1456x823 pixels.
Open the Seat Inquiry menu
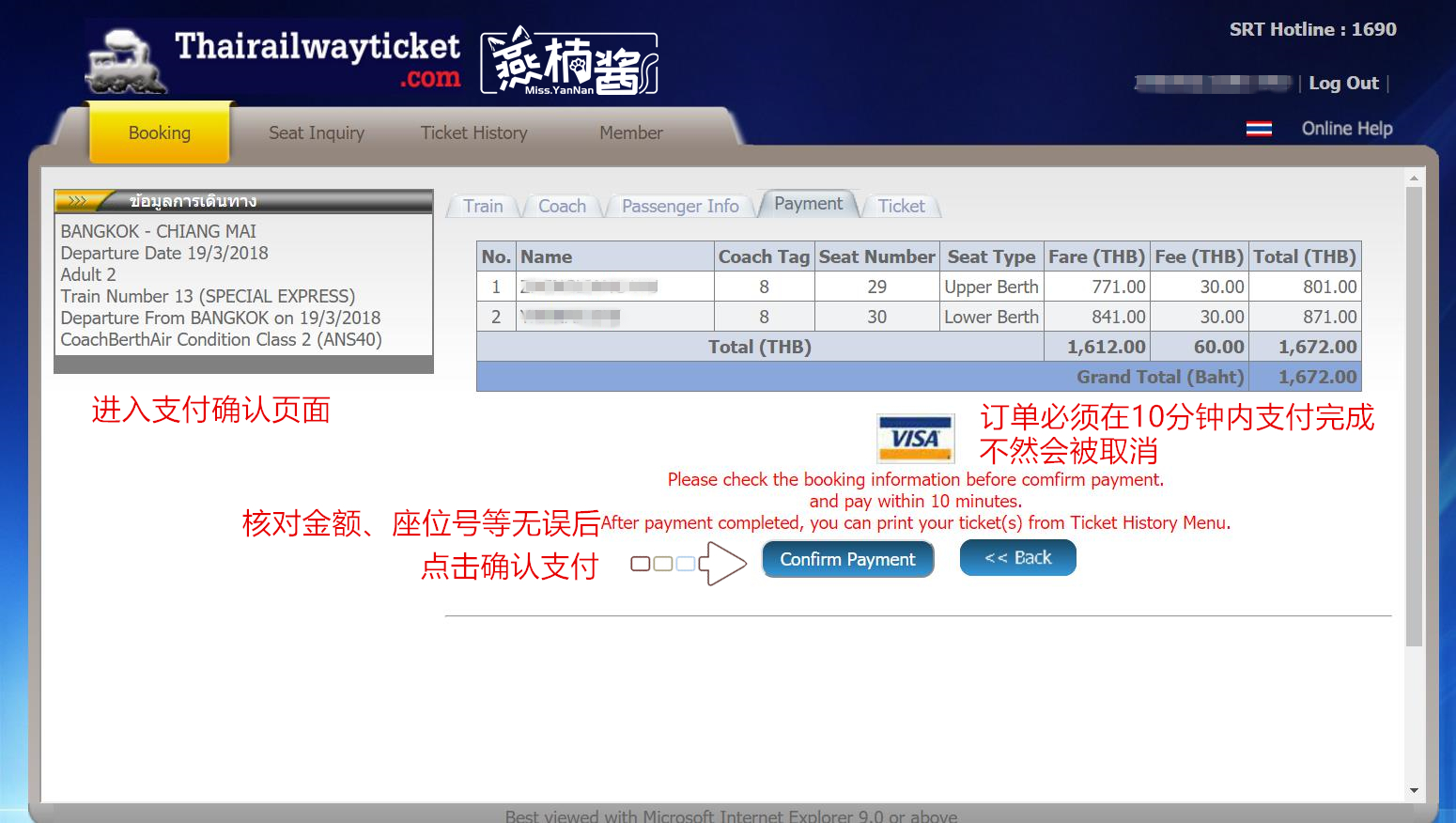point(317,132)
